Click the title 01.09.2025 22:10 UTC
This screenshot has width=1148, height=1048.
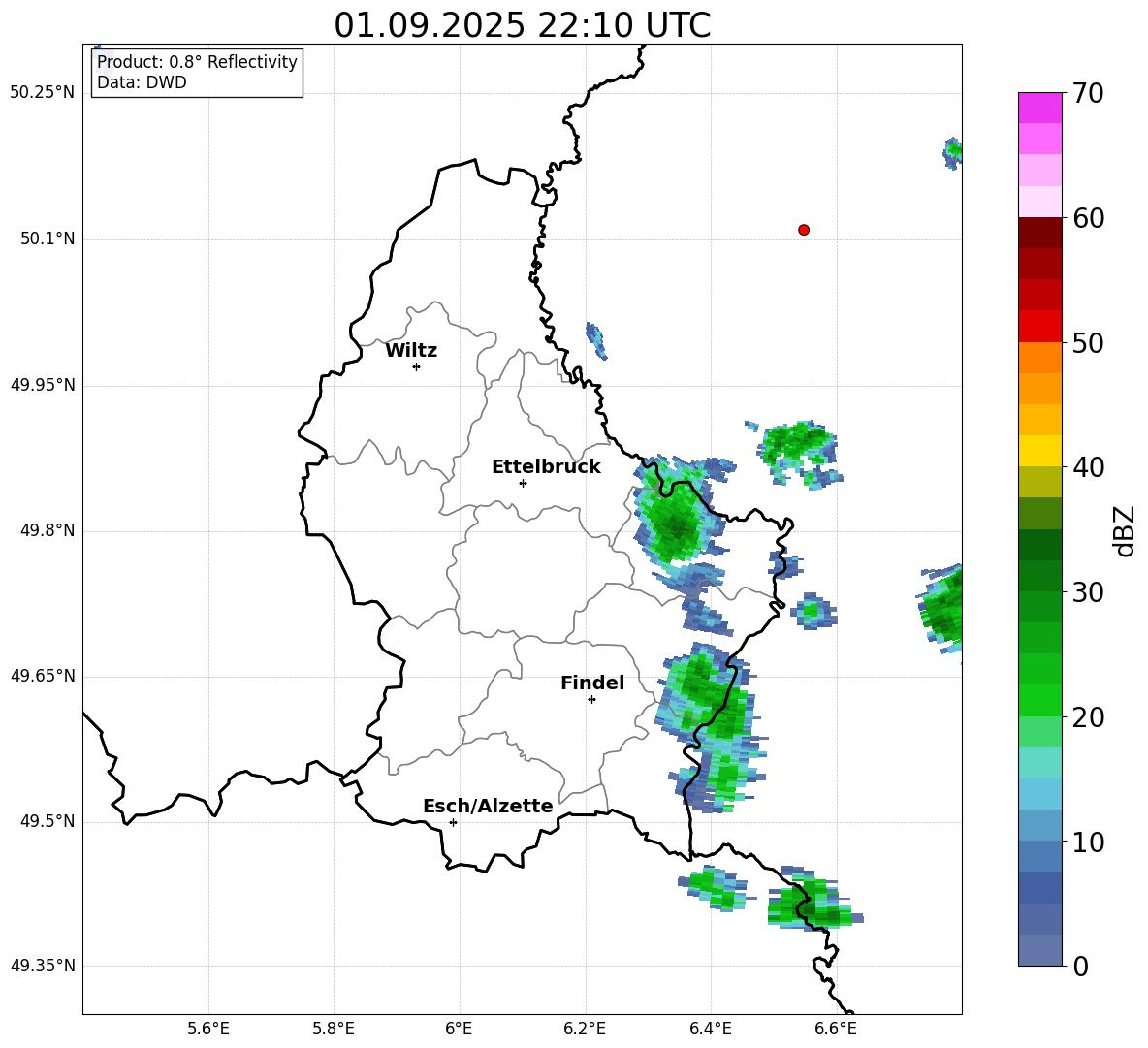tap(522, 25)
